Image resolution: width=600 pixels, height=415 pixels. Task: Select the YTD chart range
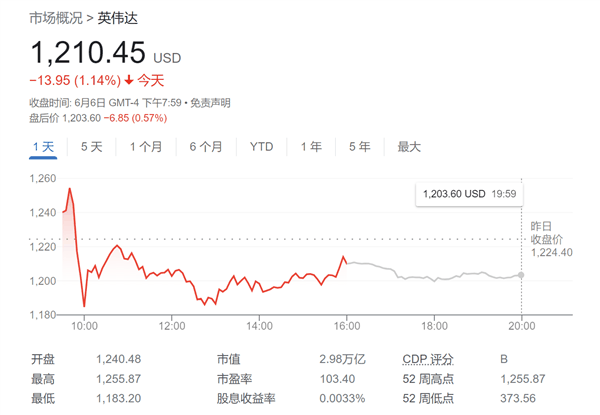tap(261, 146)
